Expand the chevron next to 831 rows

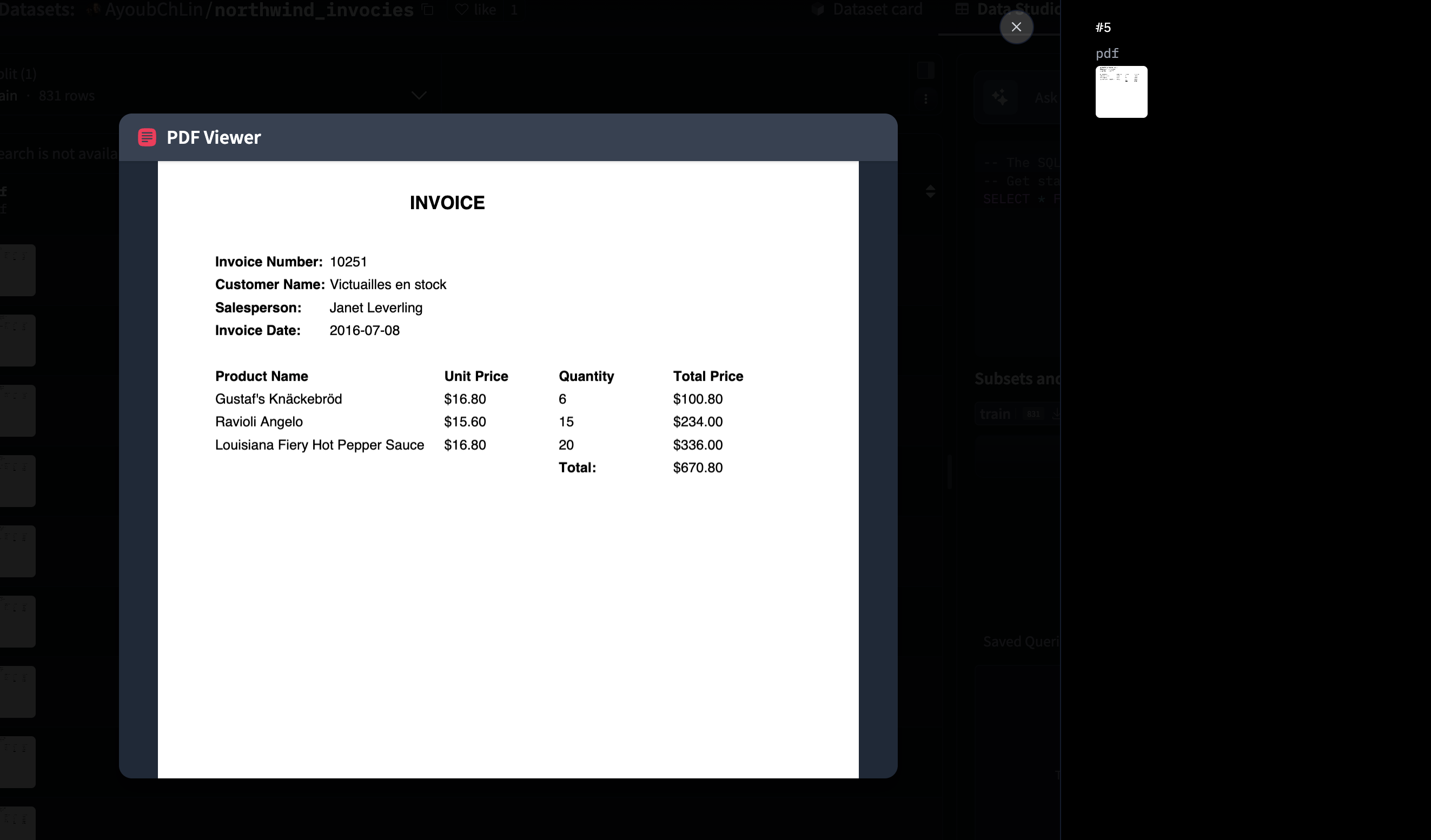click(x=419, y=95)
